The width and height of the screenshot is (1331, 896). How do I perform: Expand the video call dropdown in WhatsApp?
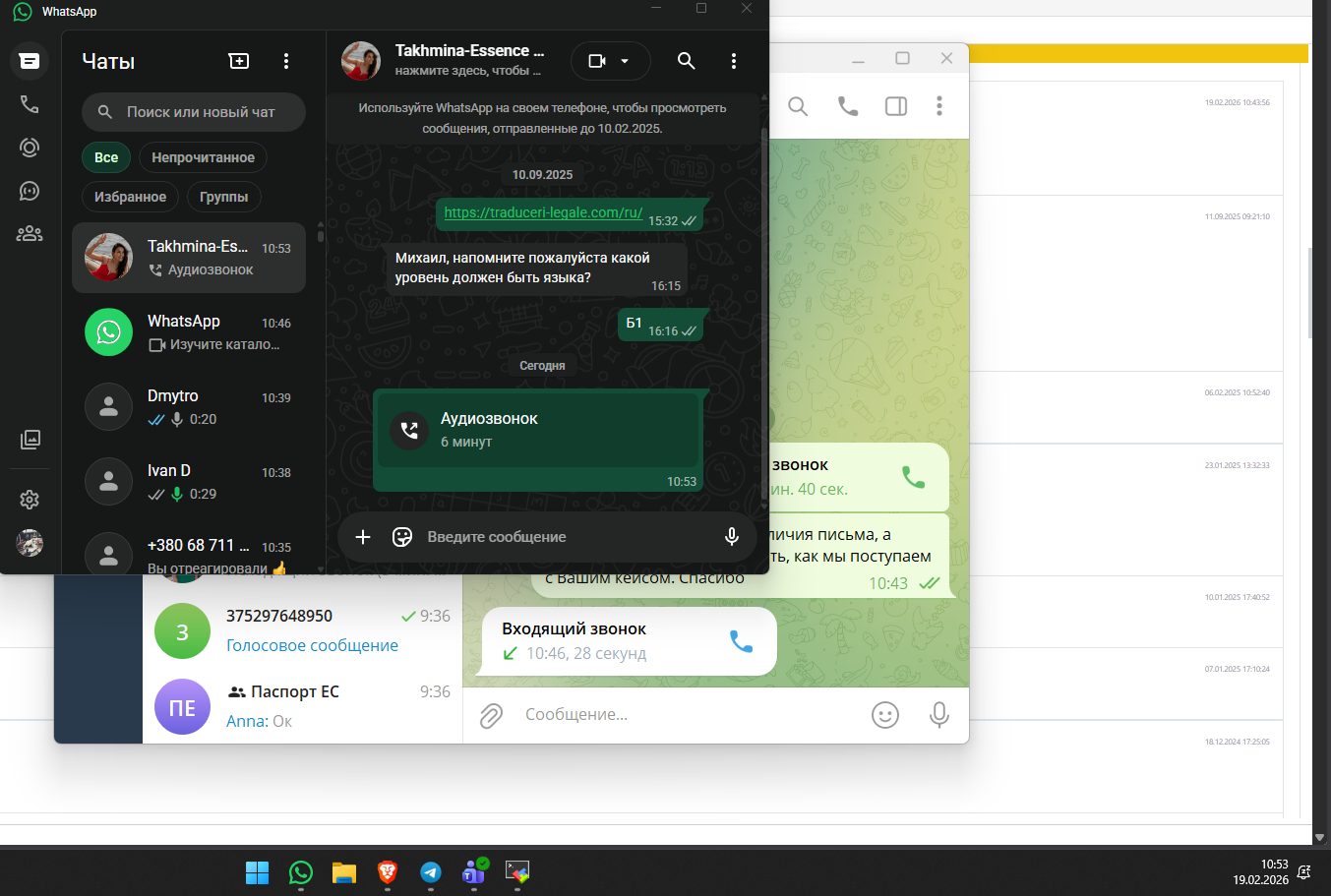click(625, 61)
